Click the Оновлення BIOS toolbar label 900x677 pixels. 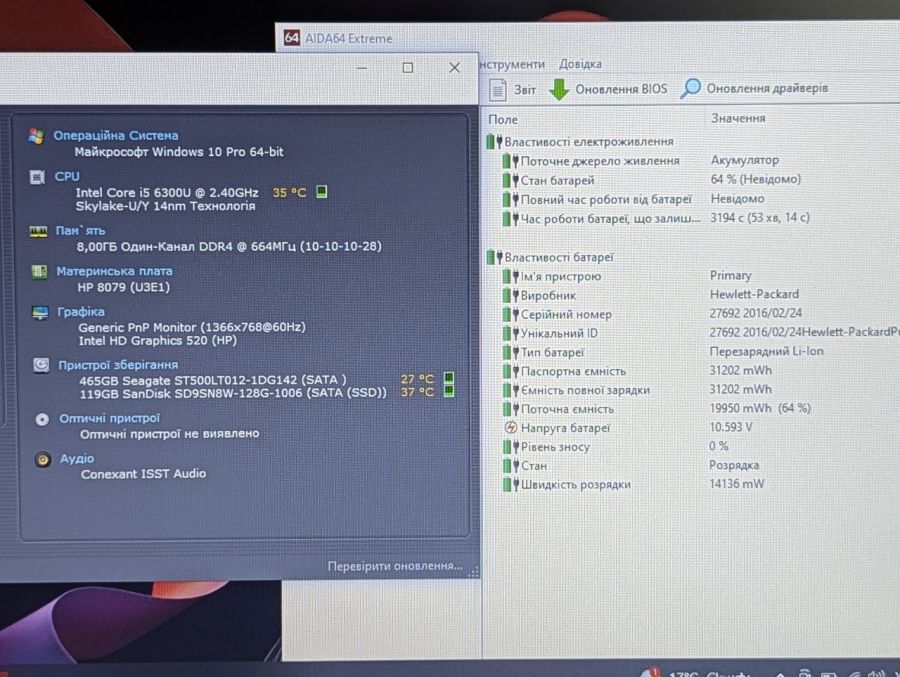pos(621,89)
